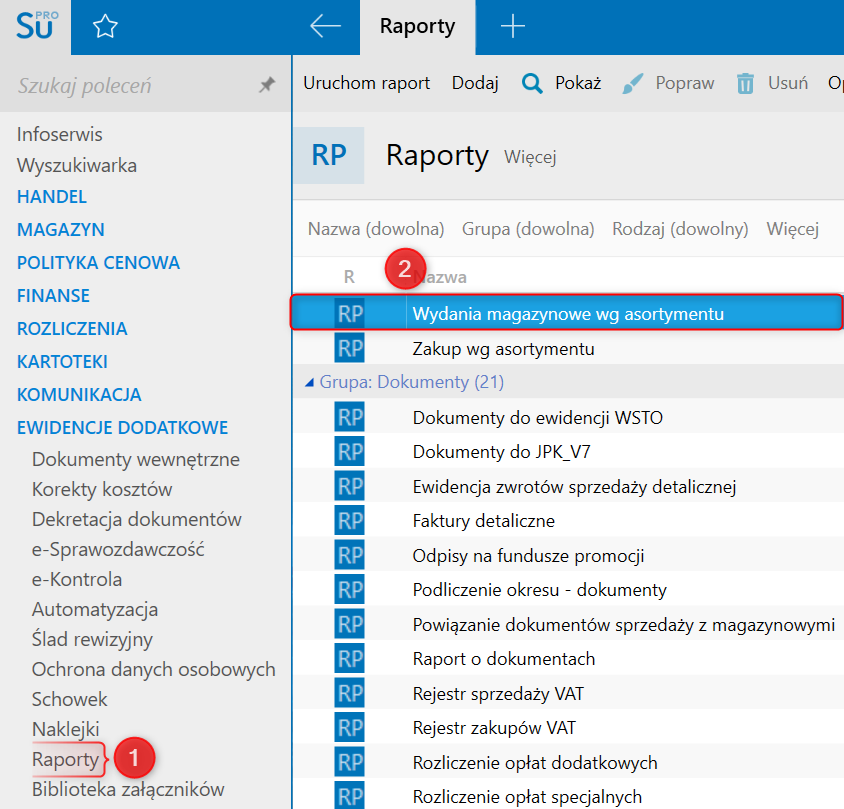Click the back arrow icon
The height and width of the screenshot is (809, 844).
(325, 27)
